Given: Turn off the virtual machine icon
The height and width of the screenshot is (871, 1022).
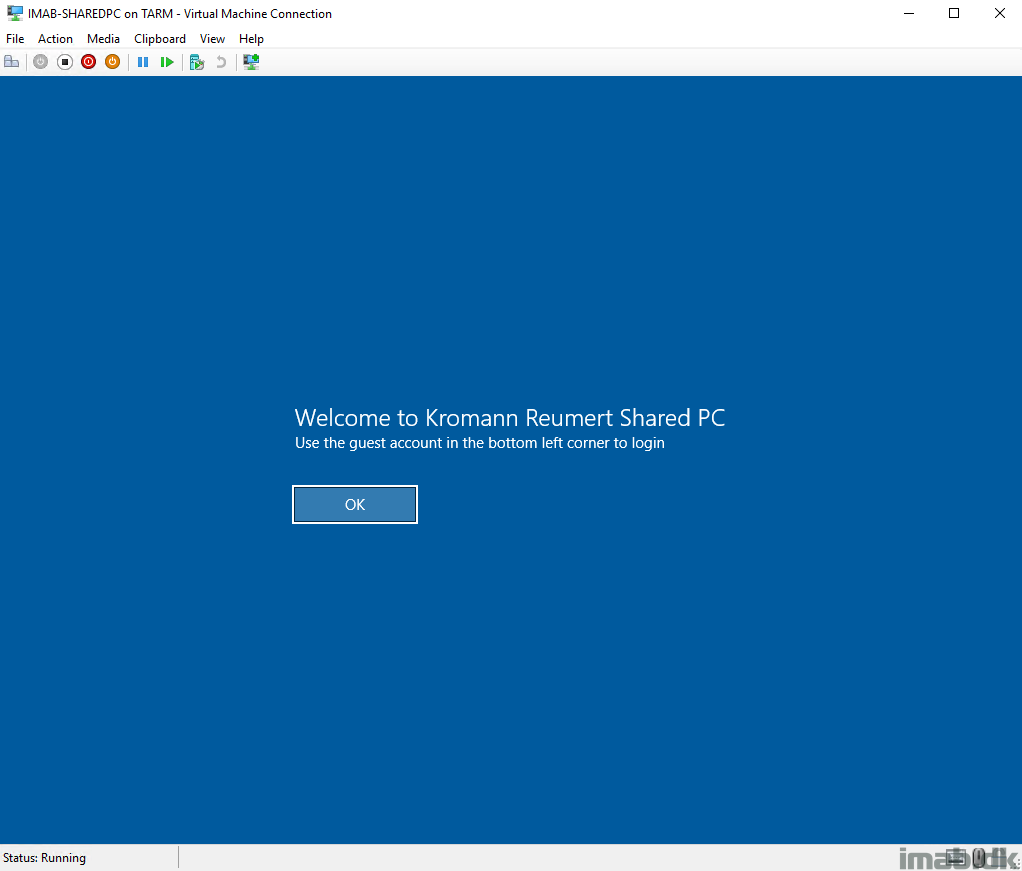Looking at the screenshot, I should [x=65, y=62].
